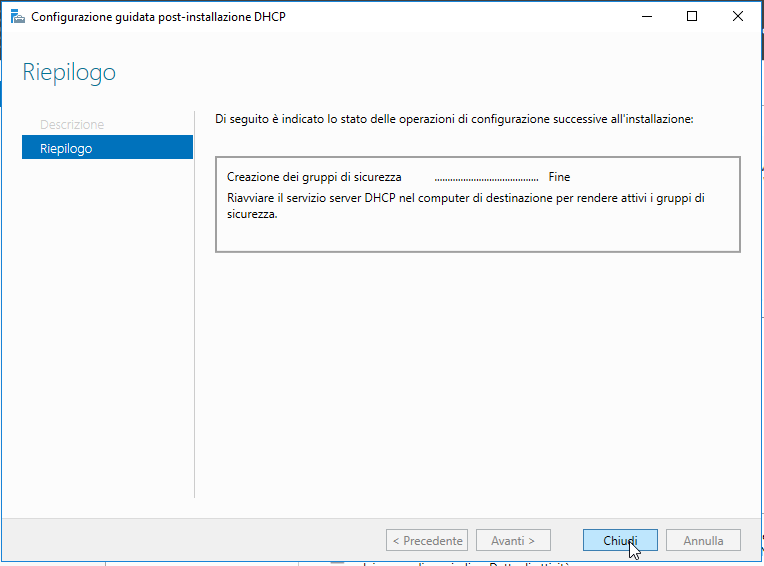Click the window title 'Configurazione guidata post-installazione DHCP'
The width and height of the screenshot is (764, 566).
click(158, 17)
